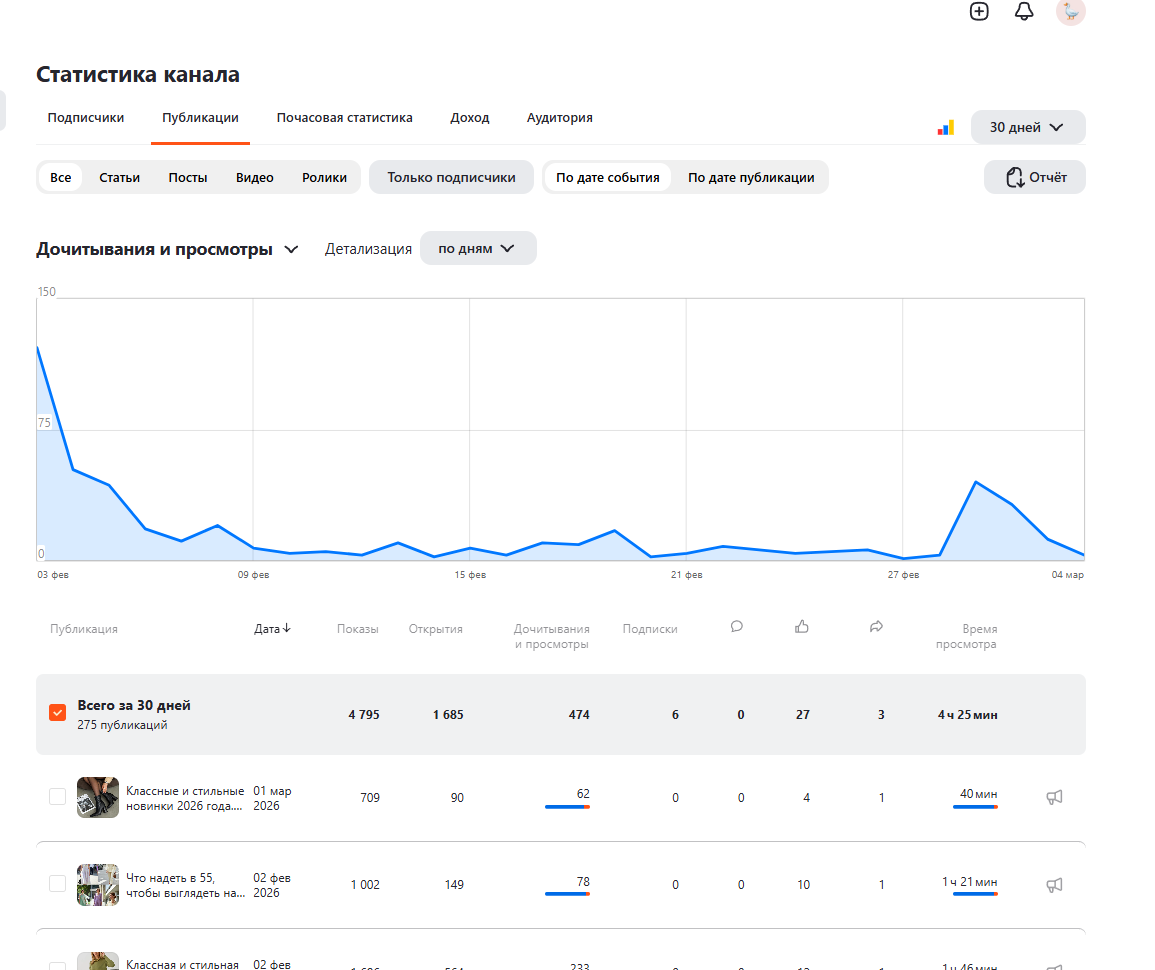Click total 474 read-throughs value
This screenshot has height=970, width=1155.
(579, 714)
